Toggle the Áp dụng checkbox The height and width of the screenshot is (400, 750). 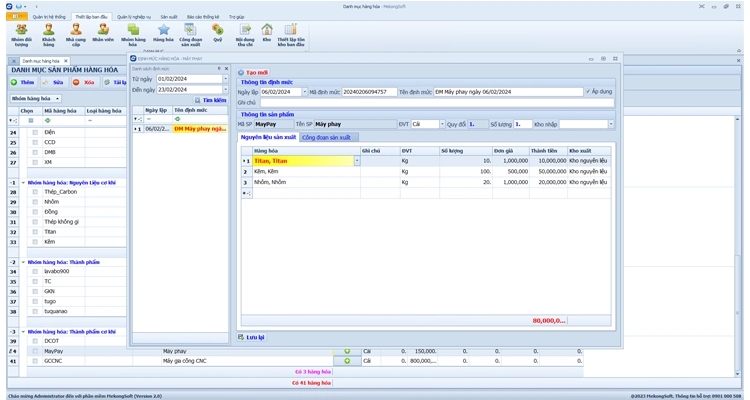[x=588, y=91]
